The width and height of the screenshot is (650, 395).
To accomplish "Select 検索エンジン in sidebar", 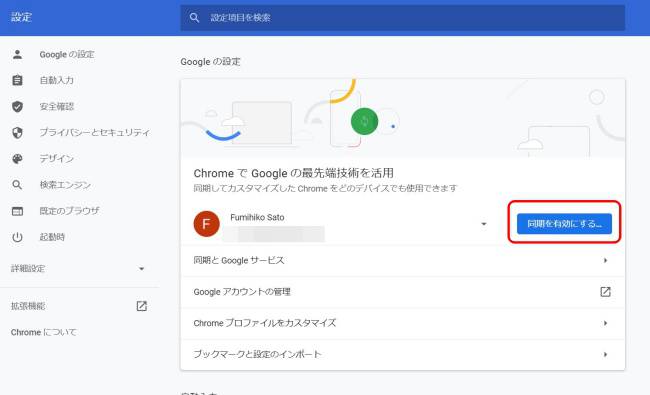I will (x=65, y=185).
